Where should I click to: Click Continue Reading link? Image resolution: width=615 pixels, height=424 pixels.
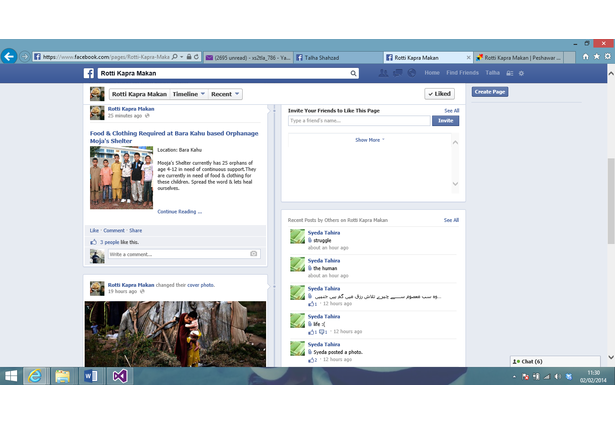click(180, 212)
